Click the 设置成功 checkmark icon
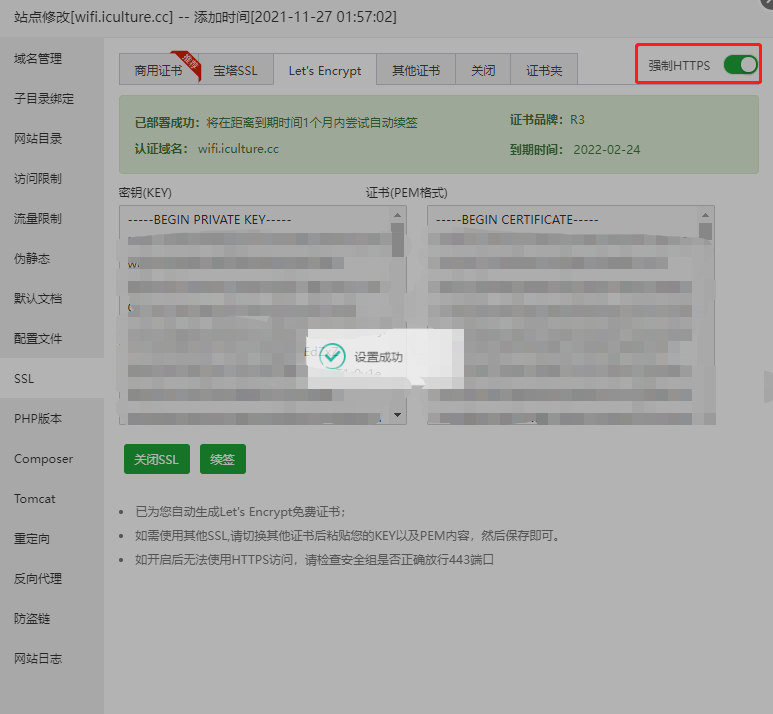 (332, 356)
